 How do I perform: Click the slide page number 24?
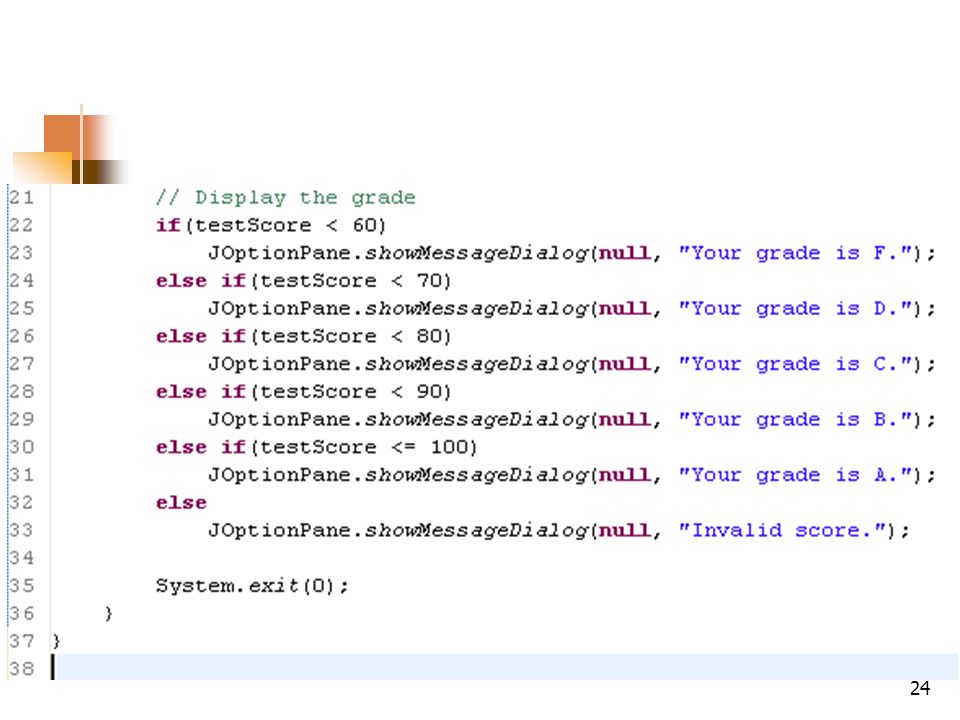coord(920,689)
